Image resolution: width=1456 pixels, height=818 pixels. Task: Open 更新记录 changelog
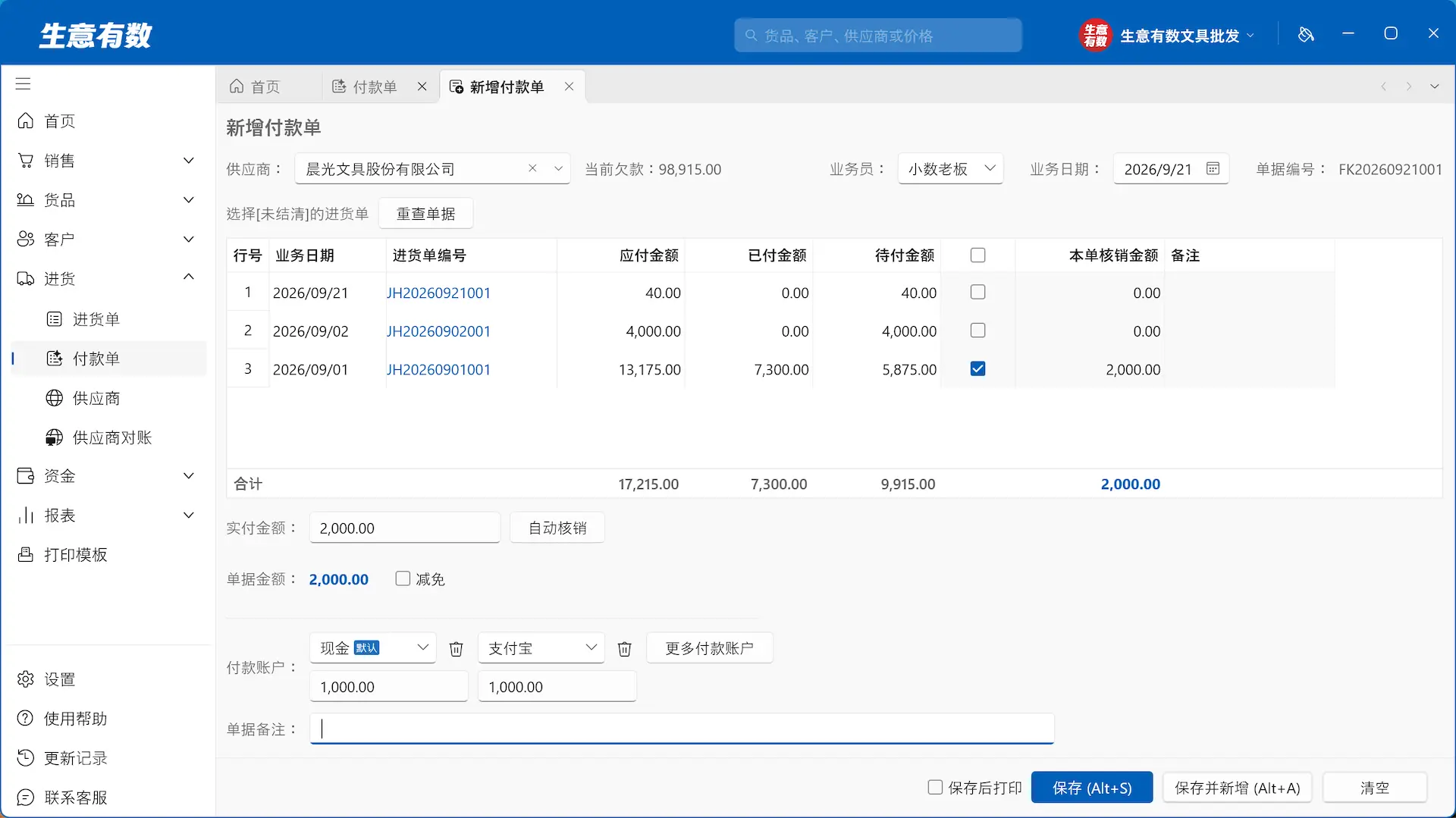[x=106, y=758]
